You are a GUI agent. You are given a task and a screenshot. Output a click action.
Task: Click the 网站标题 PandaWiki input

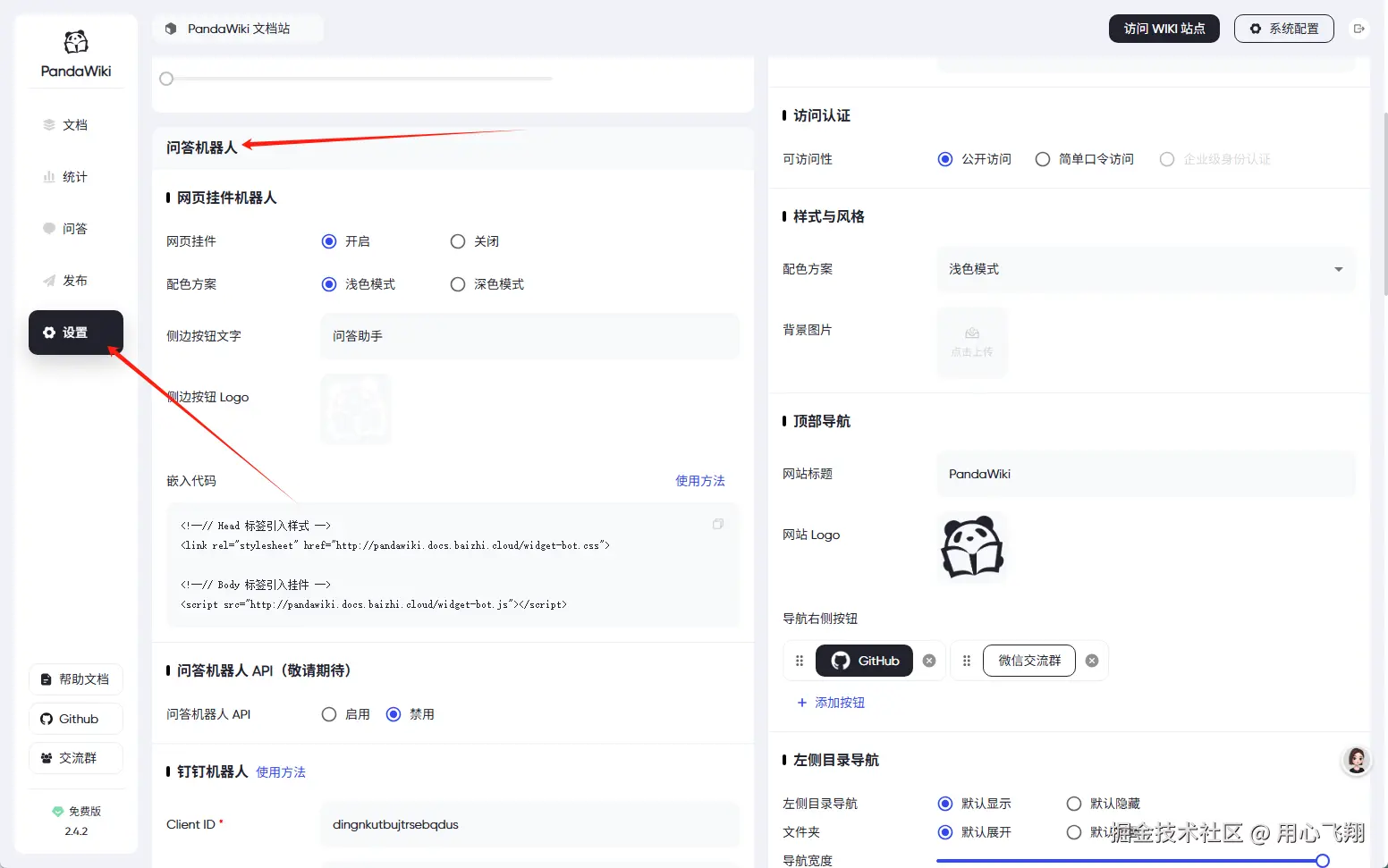pyautogui.click(x=1146, y=474)
